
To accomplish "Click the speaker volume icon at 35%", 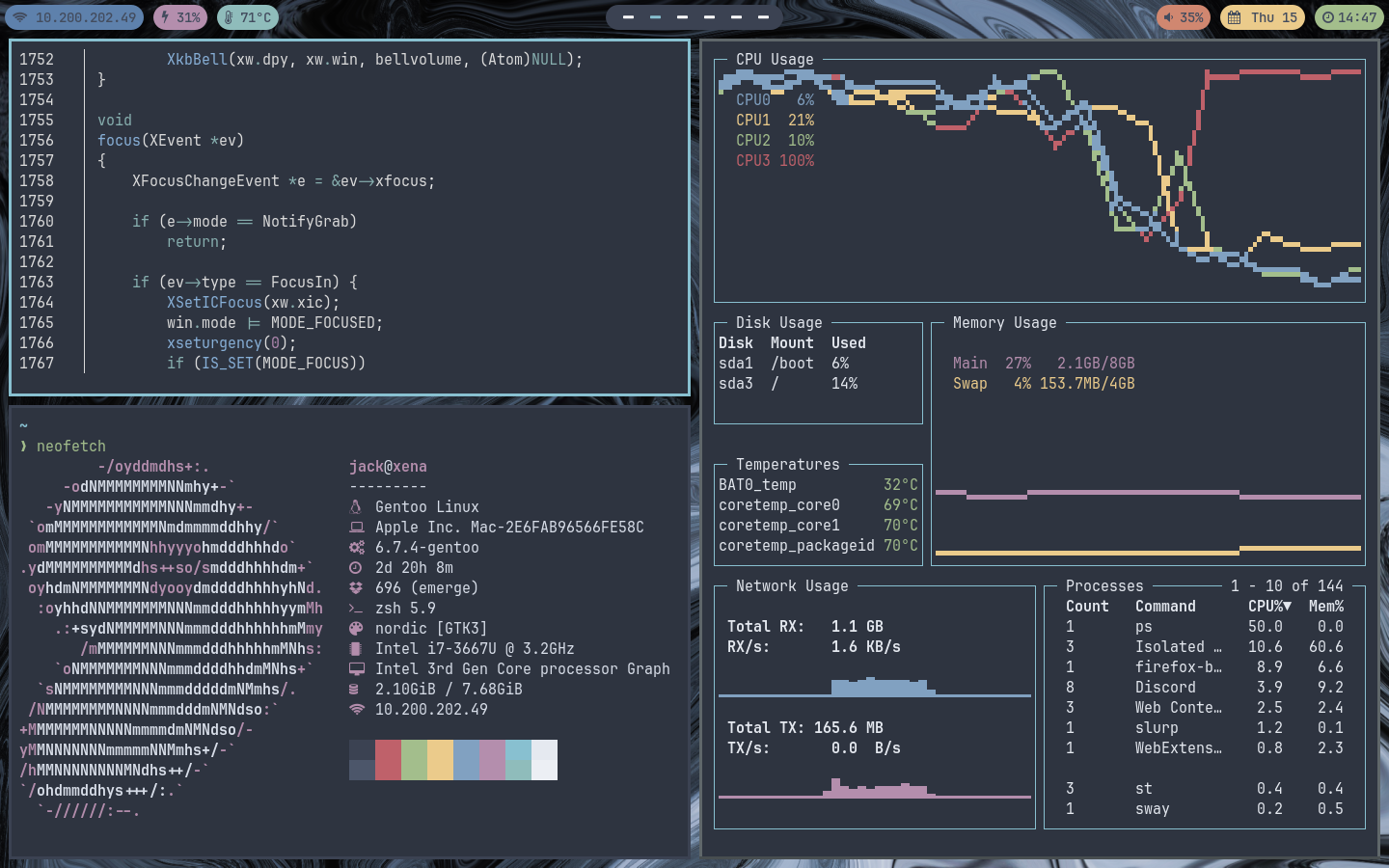I will (x=1168, y=17).
